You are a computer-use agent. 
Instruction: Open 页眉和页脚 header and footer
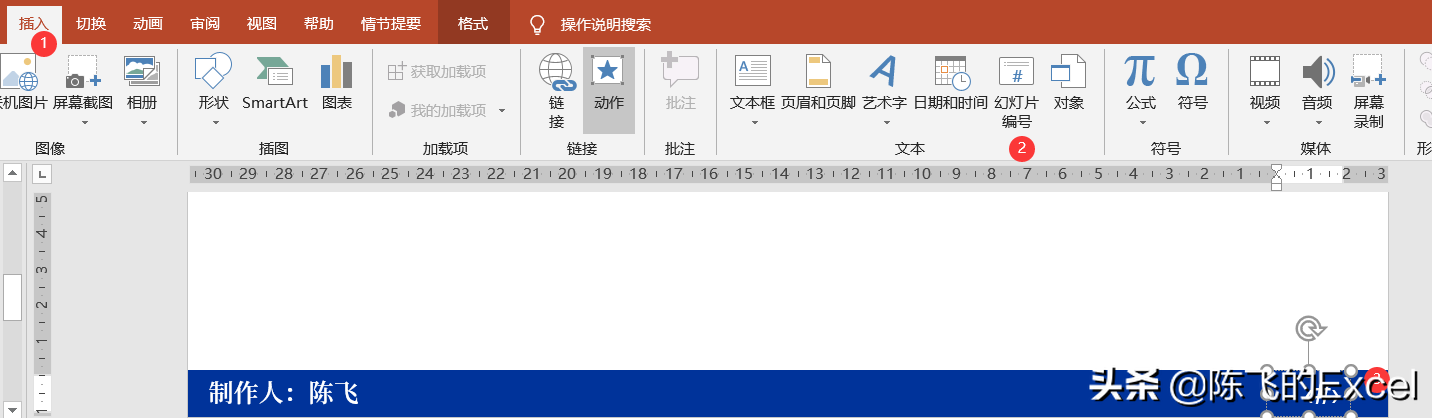tap(819, 82)
